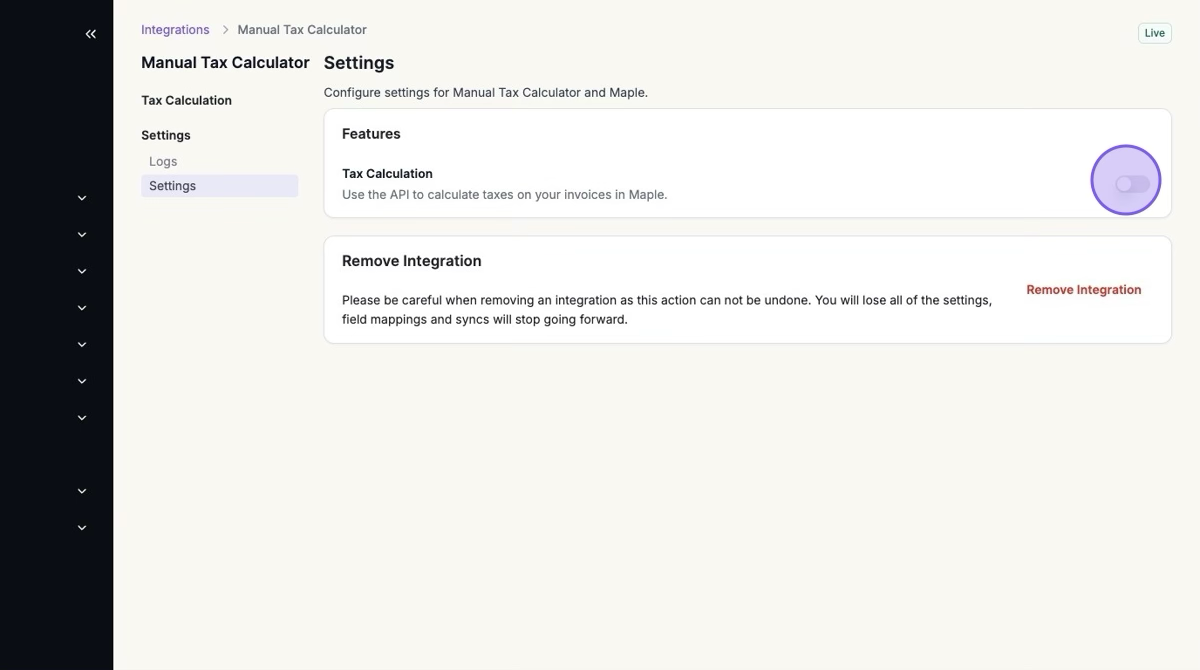
Task: Go back via the Integrations breadcrumb link
Action: [175, 30]
